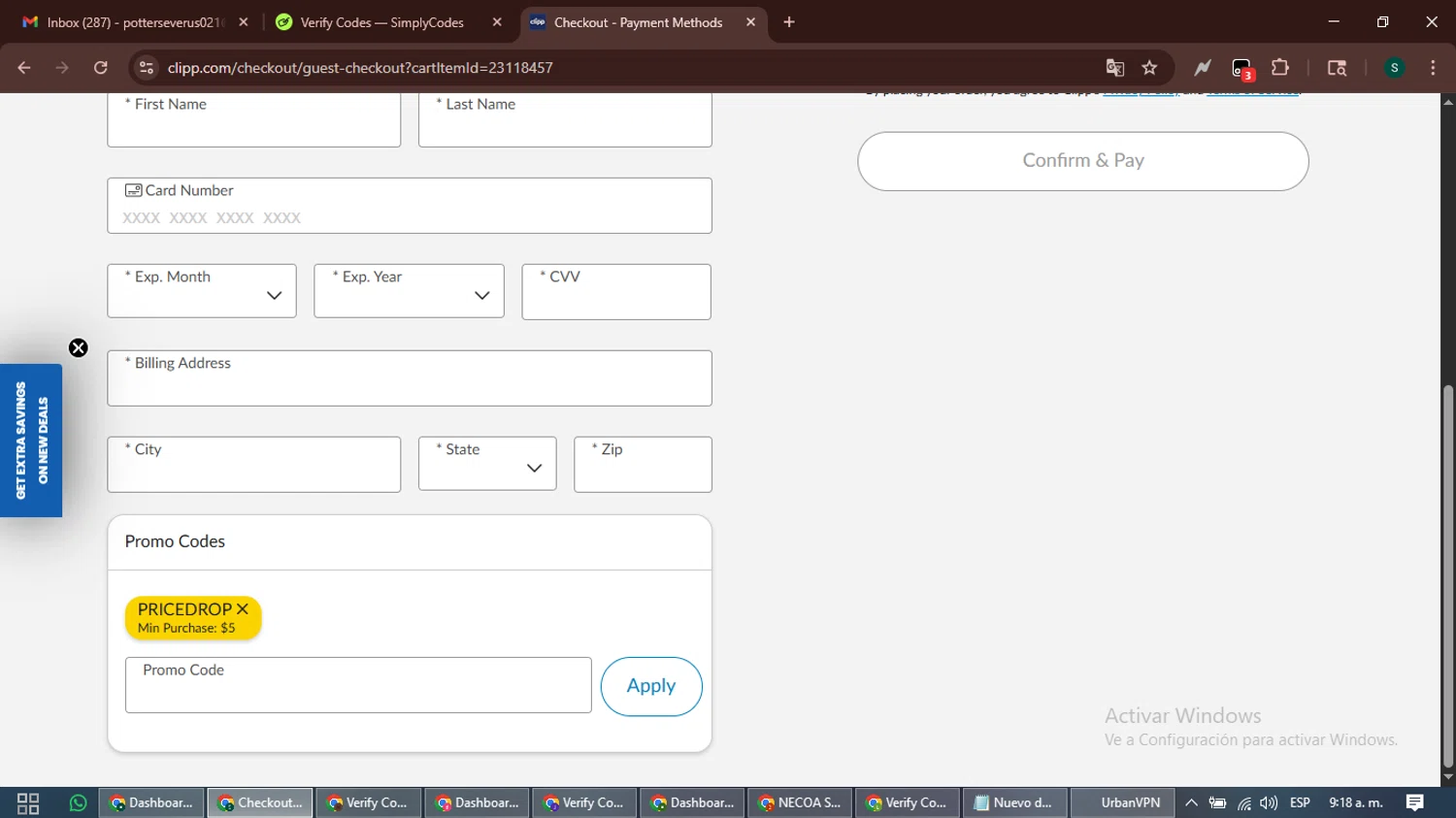Check battery status in system tray
This screenshot has height=818, width=1456.
1217,803
